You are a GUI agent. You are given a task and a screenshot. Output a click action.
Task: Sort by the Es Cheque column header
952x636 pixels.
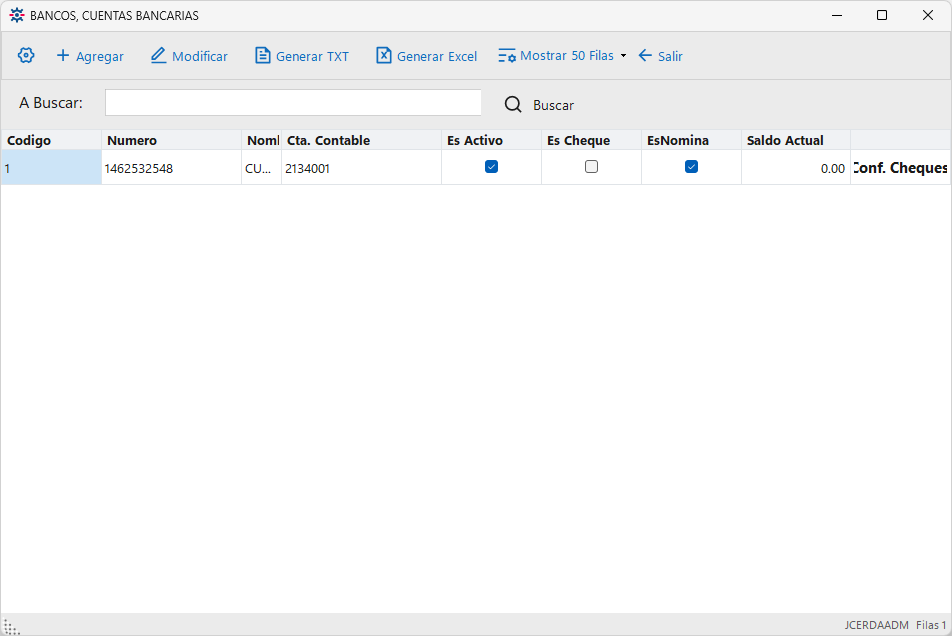click(x=591, y=140)
